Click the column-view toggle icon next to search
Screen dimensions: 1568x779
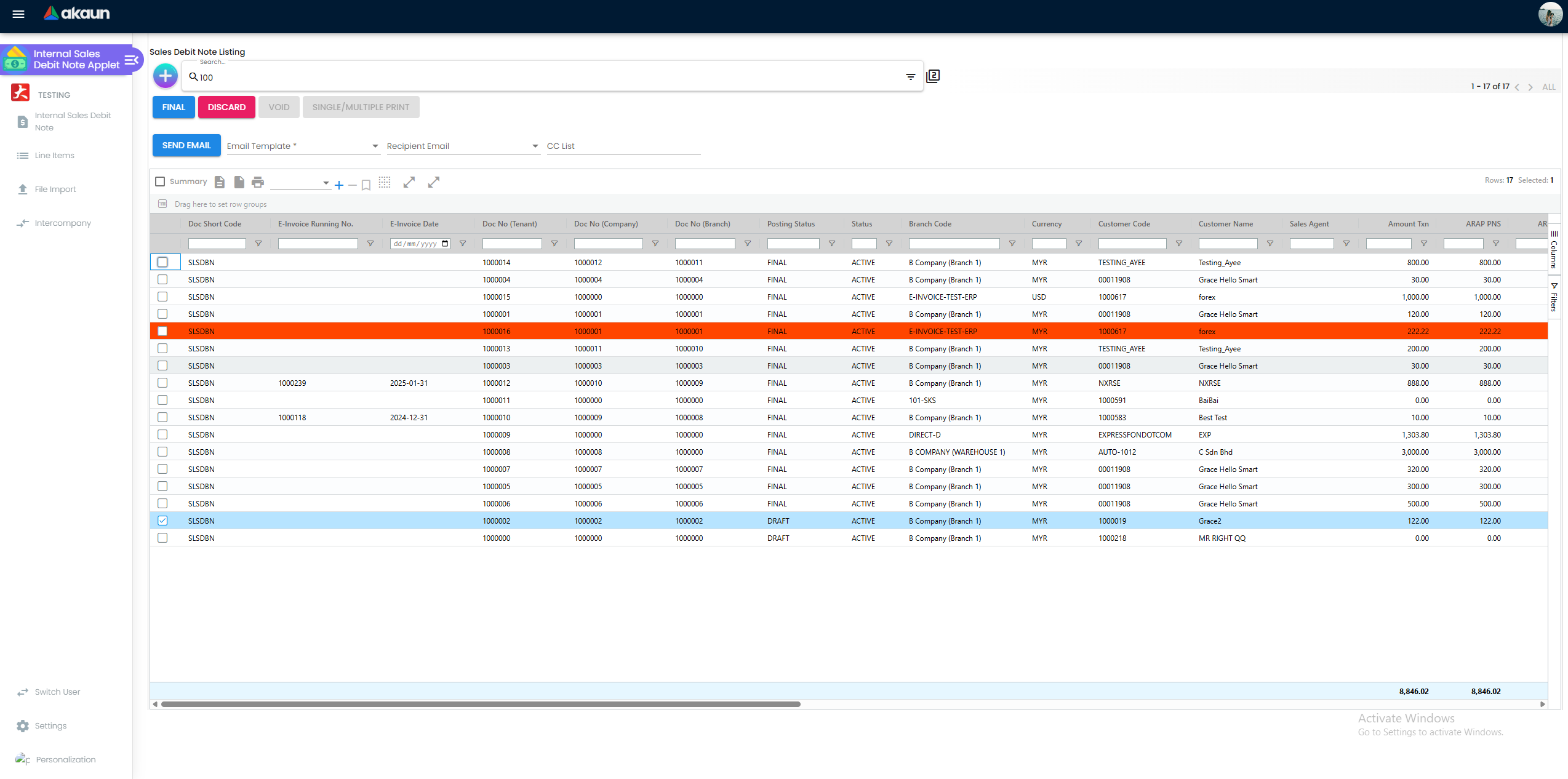pos(933,76)
